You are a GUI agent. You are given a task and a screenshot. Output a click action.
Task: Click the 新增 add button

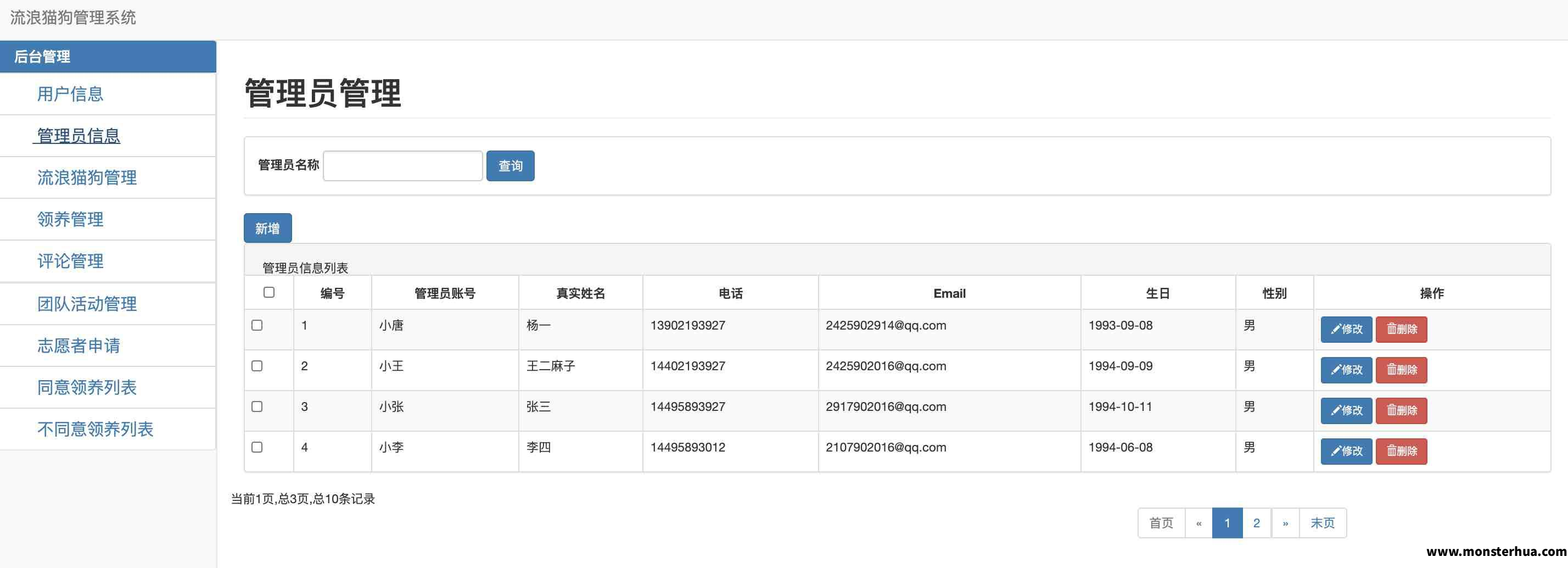[x=267, y=229]
